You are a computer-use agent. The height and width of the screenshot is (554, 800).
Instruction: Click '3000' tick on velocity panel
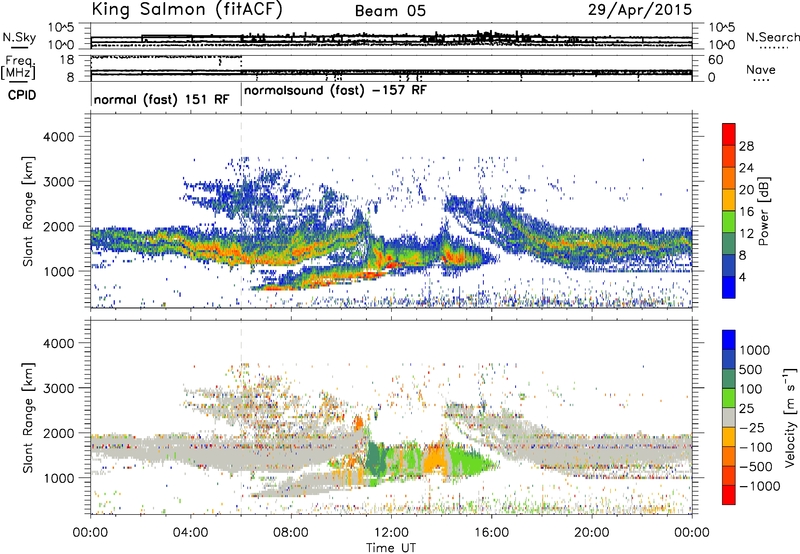(x=59, y=388)
